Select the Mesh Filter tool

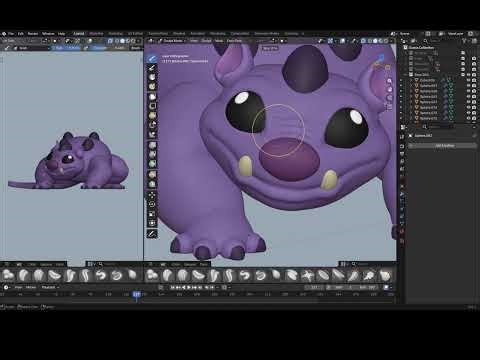152,145
